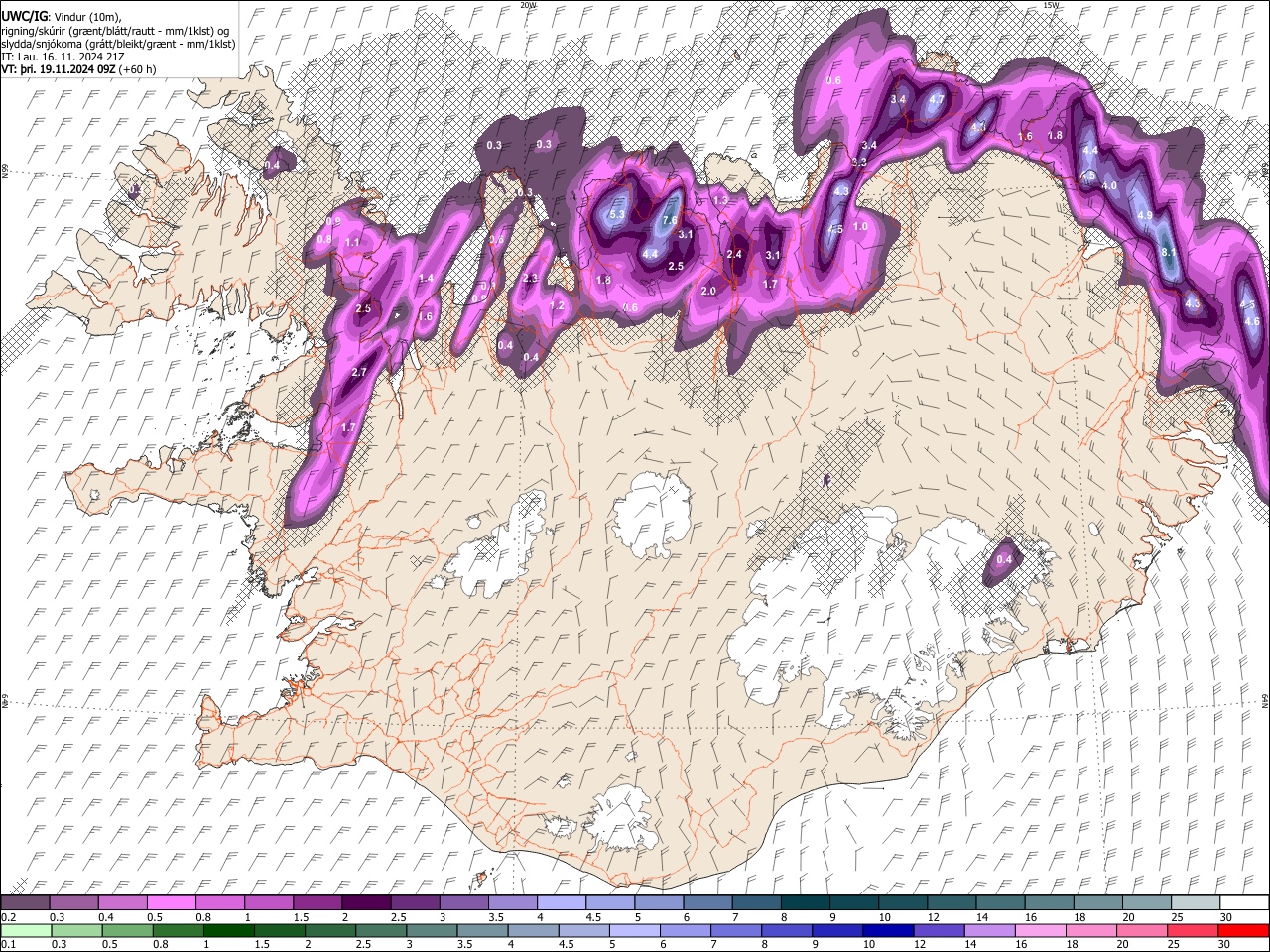1270x952 pixels.
Task: Click the 20W longitude label at the top
Action: (527, 5)
